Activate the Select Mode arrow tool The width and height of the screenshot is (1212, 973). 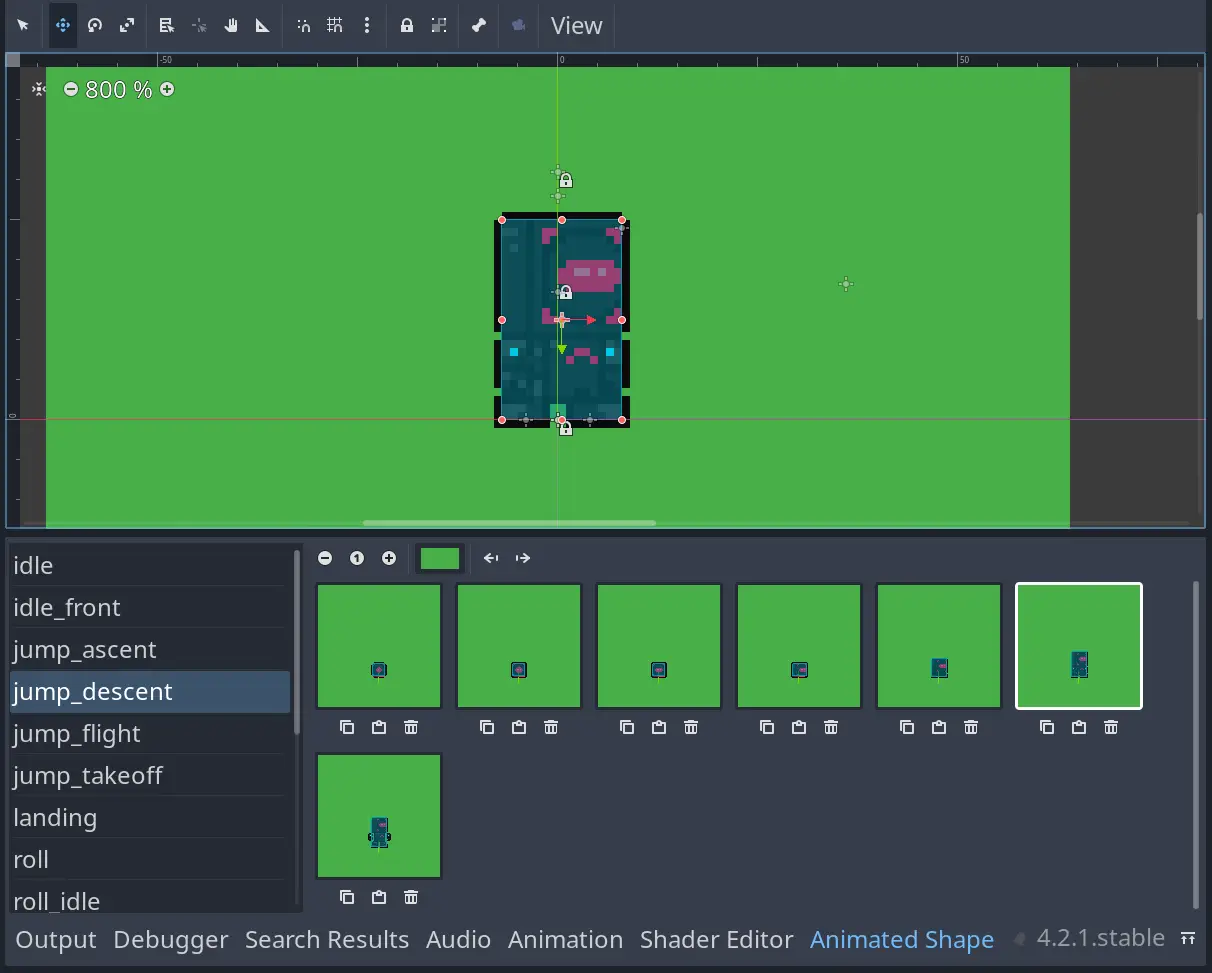(x=23, y=26)
